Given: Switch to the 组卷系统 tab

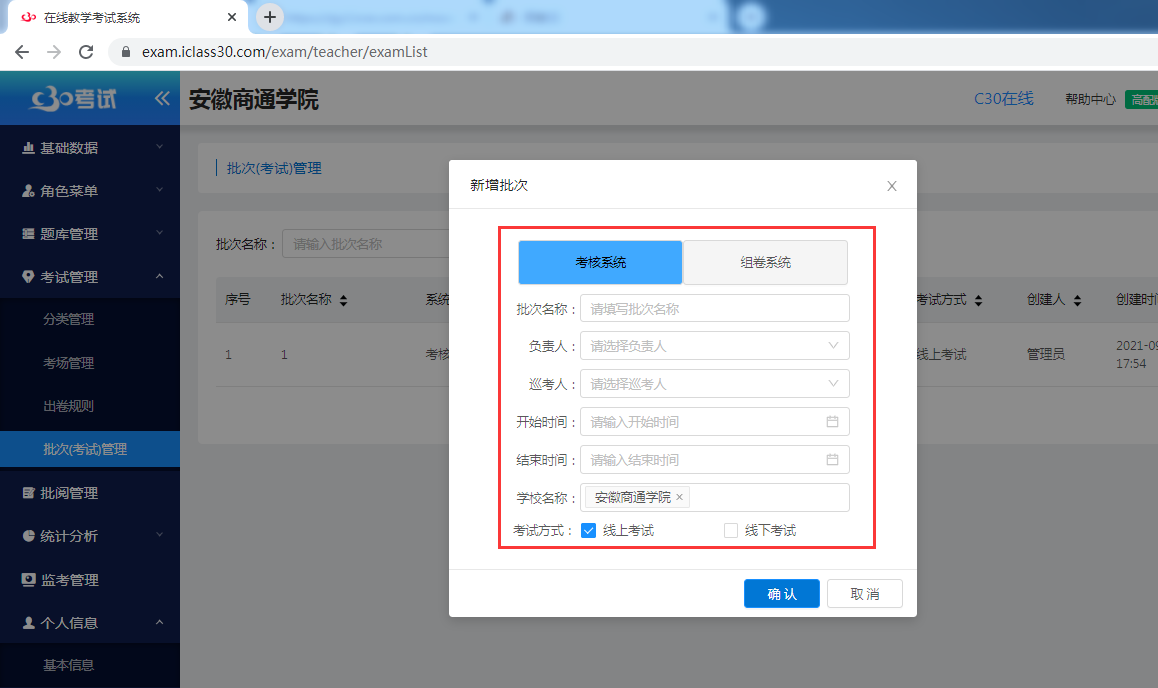Looking at the screenshot, I should (765, 262).
